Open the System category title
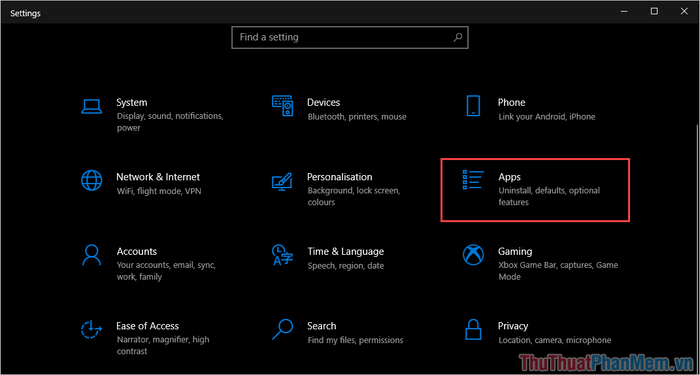Image resolution: width=700 pixels, height=375 pixels. pos(132,103)
